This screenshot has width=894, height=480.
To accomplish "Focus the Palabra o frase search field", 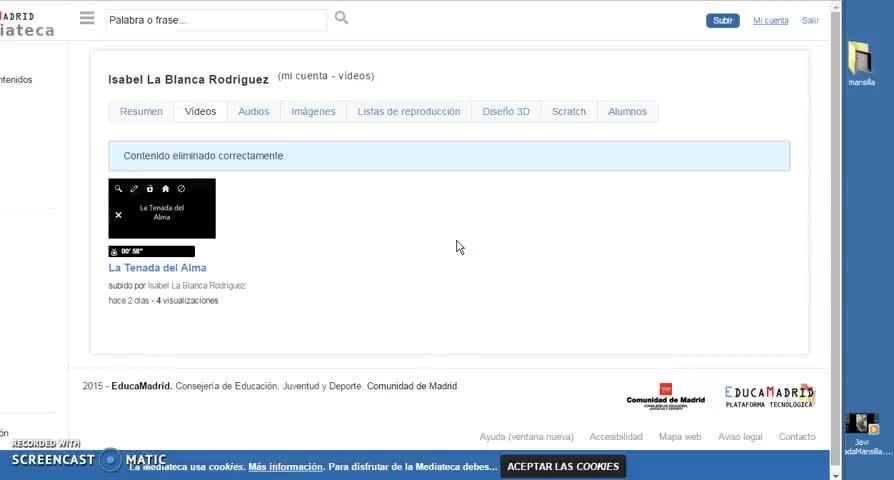I will click(216, 20).
